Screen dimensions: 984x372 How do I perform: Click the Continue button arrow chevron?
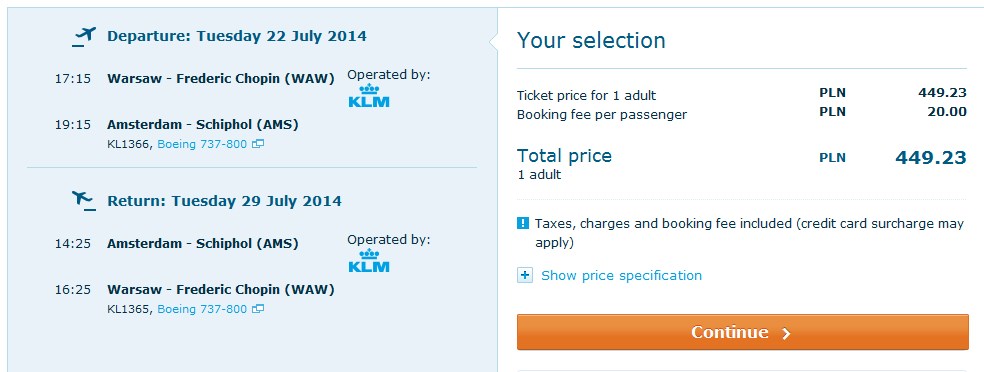tap(786, 333)
